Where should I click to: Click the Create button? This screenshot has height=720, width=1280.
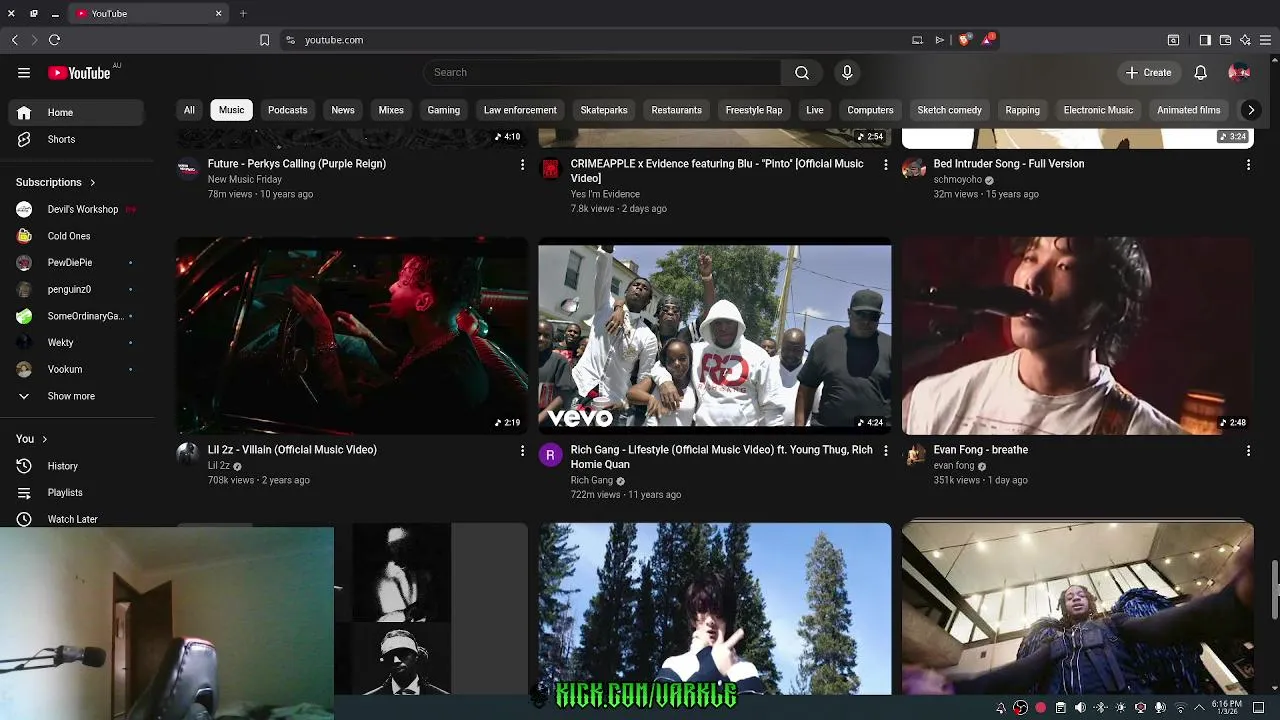(x=1148, y=73)
